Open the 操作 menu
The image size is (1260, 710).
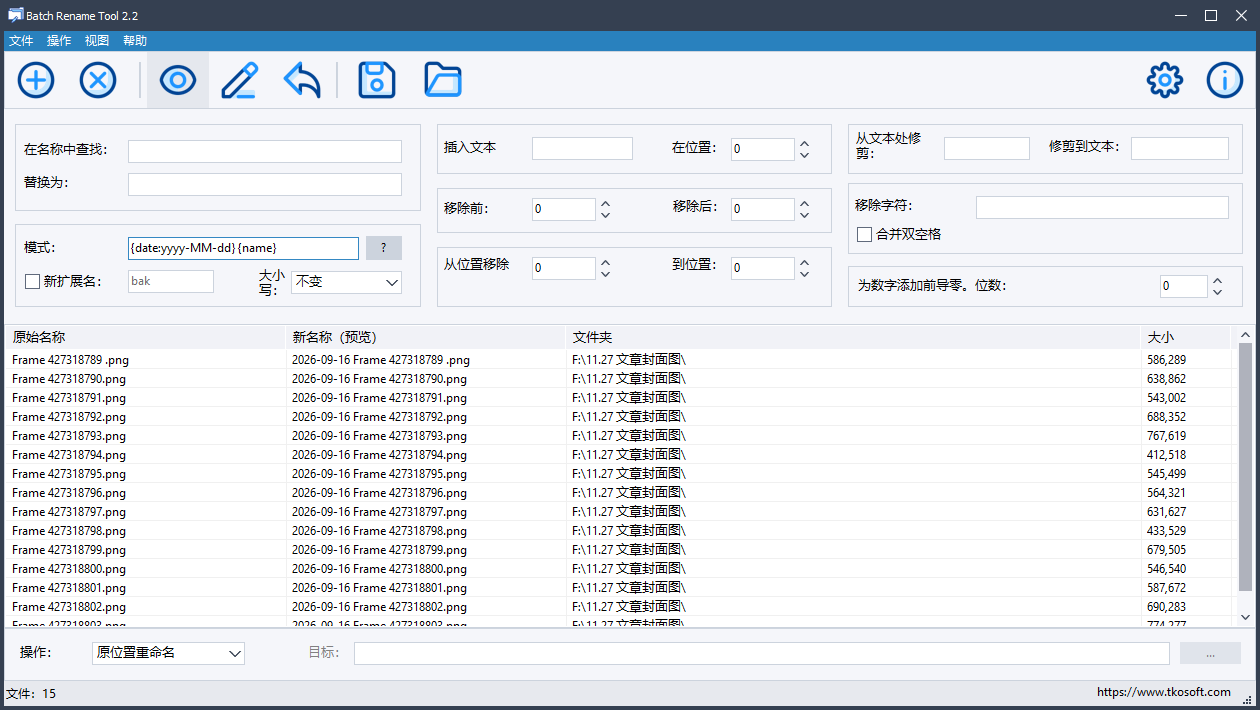tap(59, 41)
